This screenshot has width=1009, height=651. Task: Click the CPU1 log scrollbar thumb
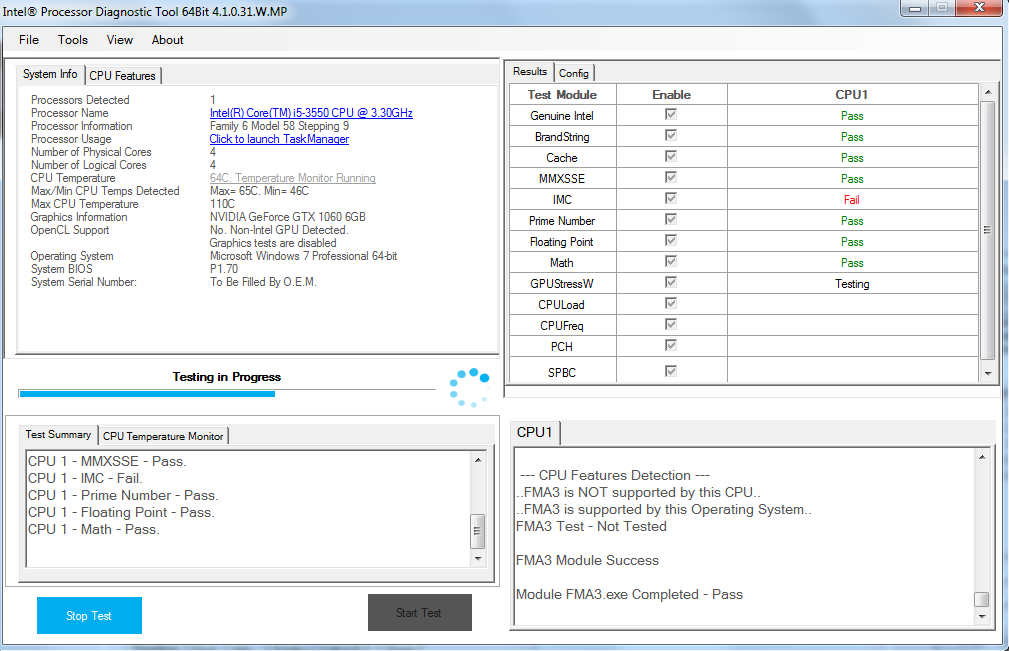click(982, 599)
